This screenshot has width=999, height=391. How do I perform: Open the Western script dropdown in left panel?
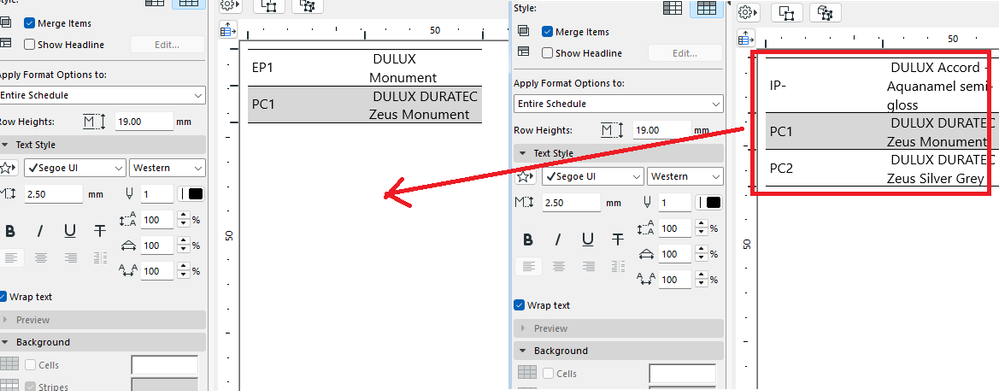pos(168,168)
